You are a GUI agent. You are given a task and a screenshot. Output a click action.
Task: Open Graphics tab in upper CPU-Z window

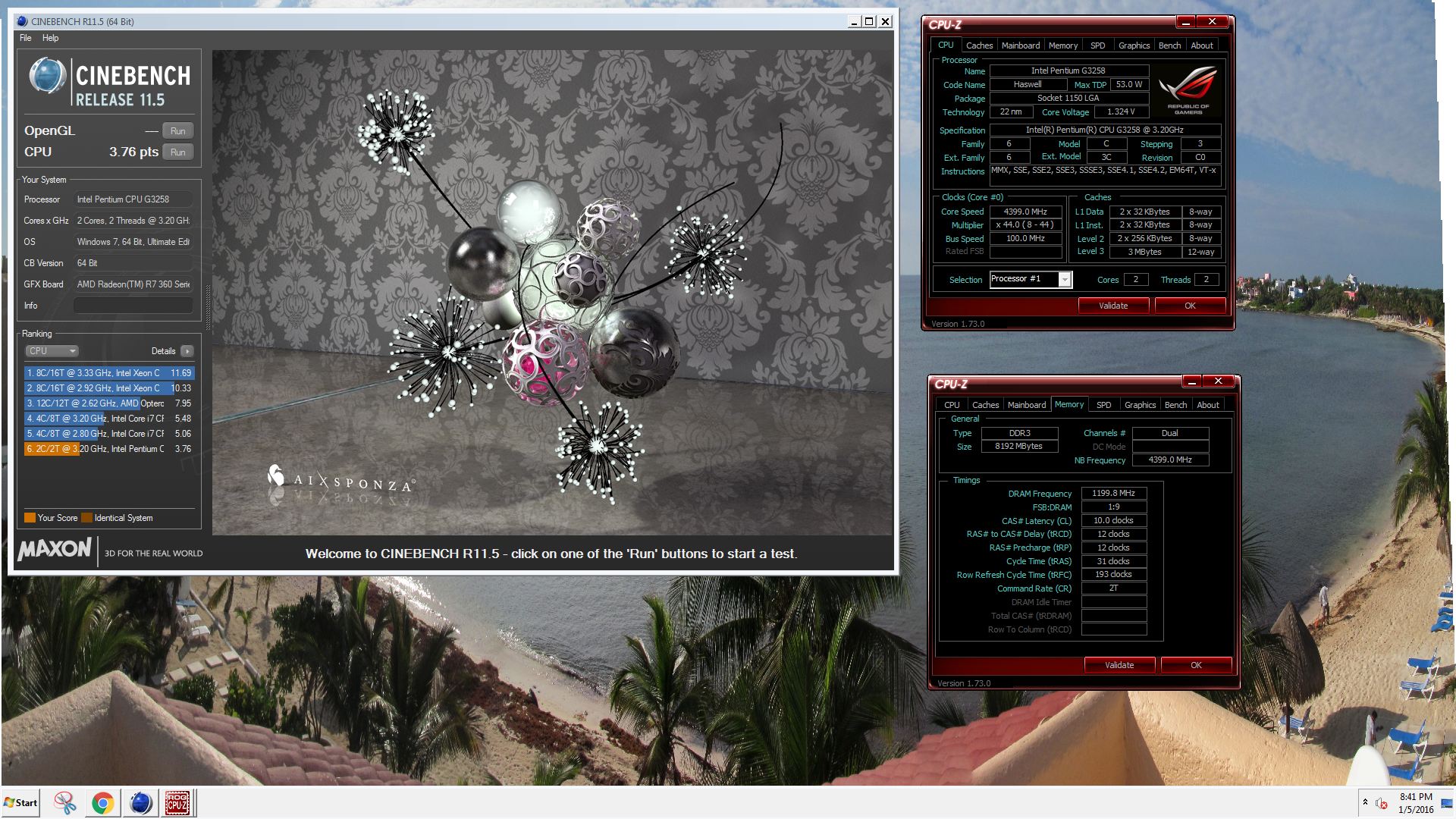coord(1134,45)
